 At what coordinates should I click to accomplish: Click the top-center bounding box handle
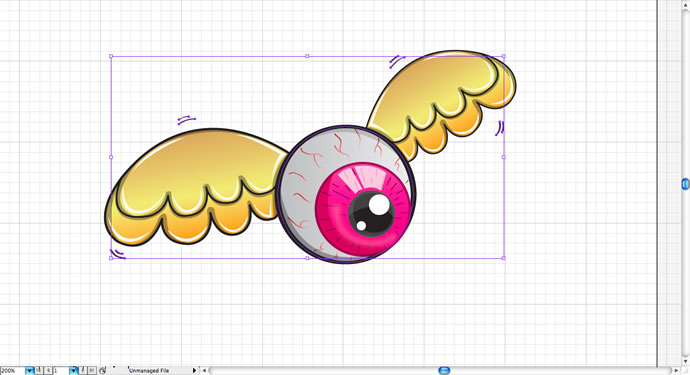pos(307,56)
